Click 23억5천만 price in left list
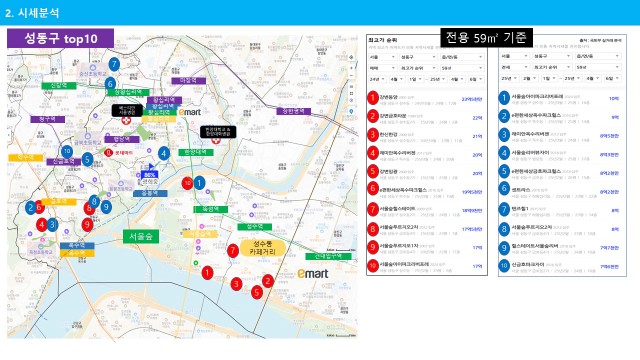Image resolution: width=640 pixels, height=360 pixels. point(472,99)
